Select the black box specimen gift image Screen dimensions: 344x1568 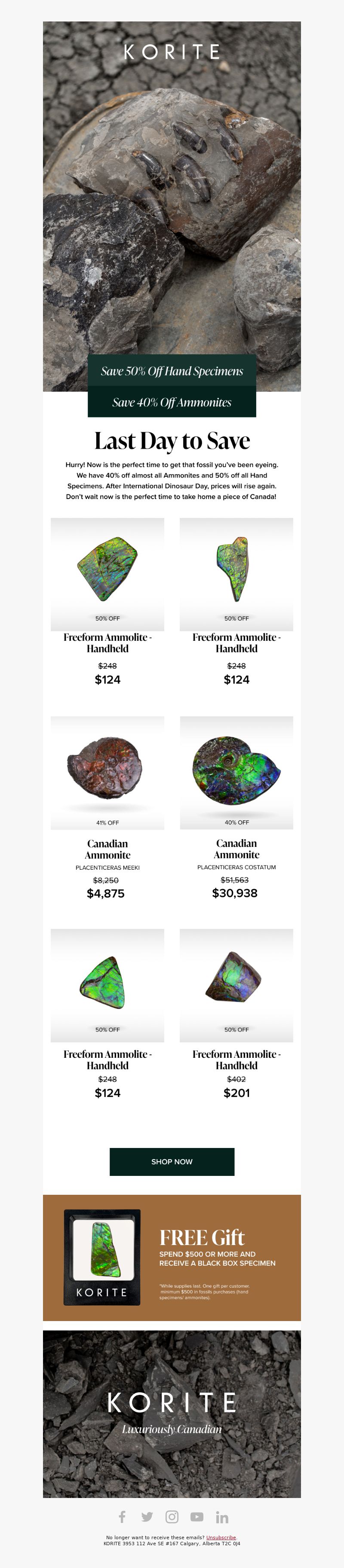(x=102, y=1257)
